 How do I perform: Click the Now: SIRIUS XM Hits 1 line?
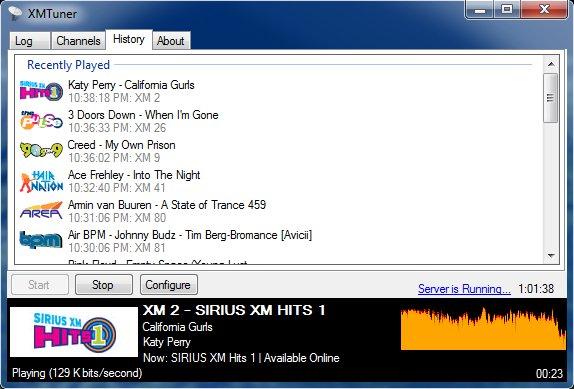click(241, 358)
